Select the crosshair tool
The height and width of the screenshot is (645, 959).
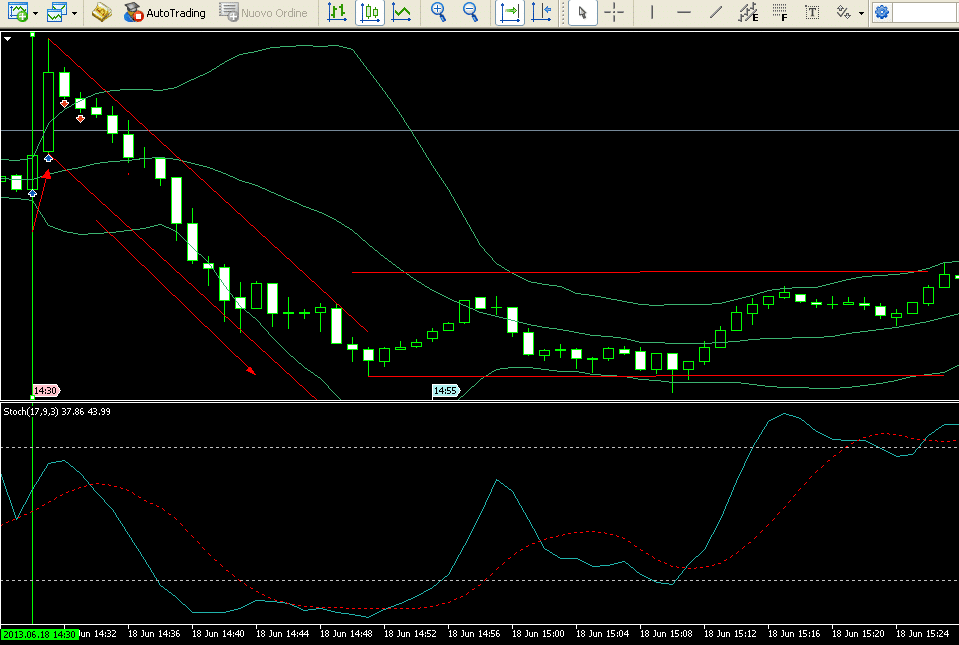click(x=614, y=12)
